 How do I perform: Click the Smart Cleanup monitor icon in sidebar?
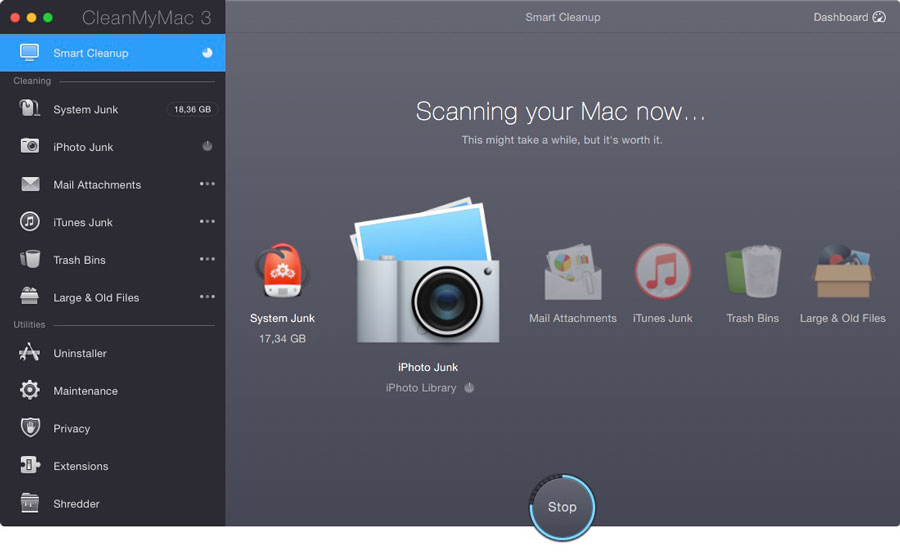click(29, 52)
